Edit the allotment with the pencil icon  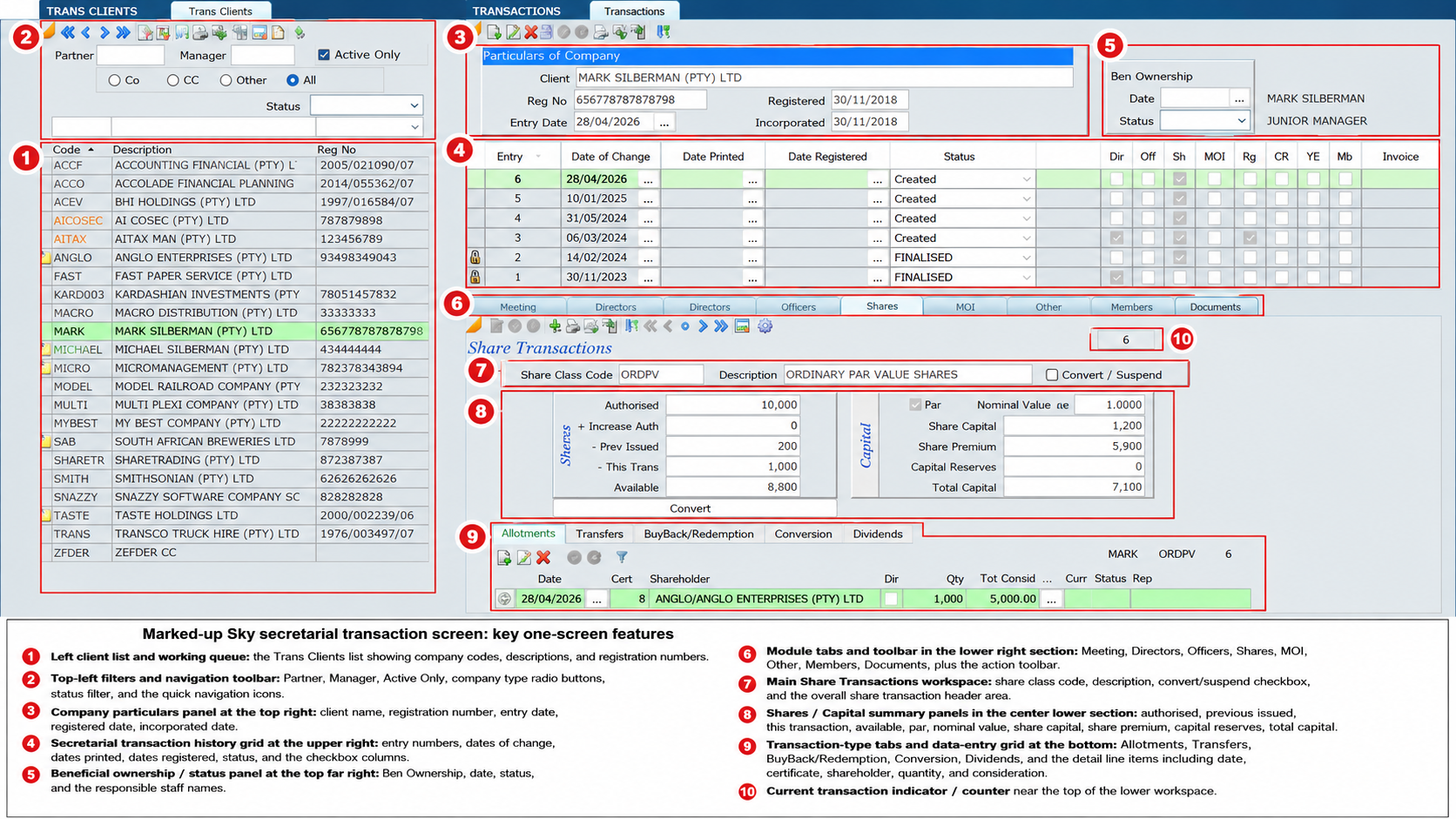coord(523,557)
